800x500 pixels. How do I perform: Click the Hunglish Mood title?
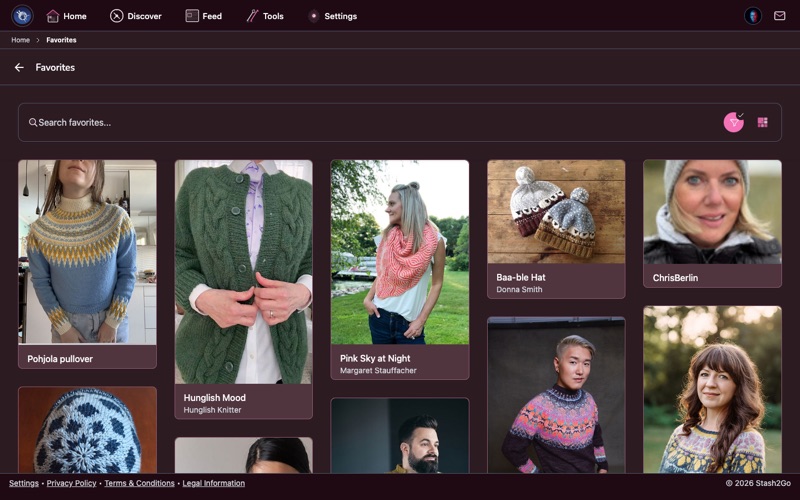coord(214,397)
